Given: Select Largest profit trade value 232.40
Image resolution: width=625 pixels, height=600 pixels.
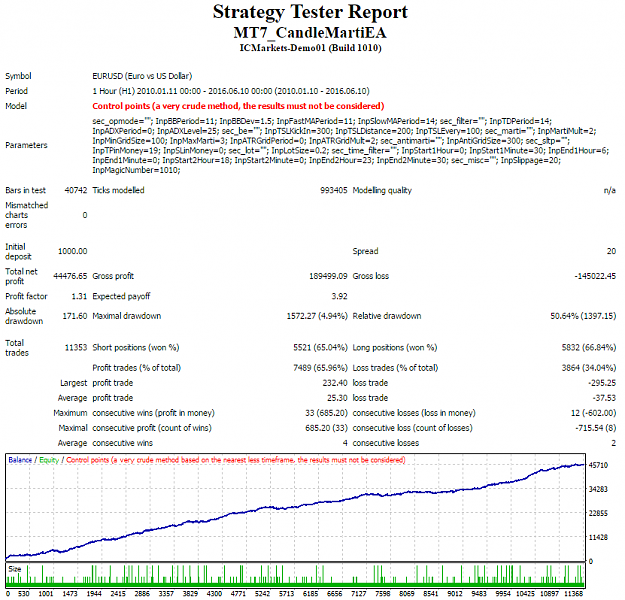Looking at the screenshot, I should 335,383.
